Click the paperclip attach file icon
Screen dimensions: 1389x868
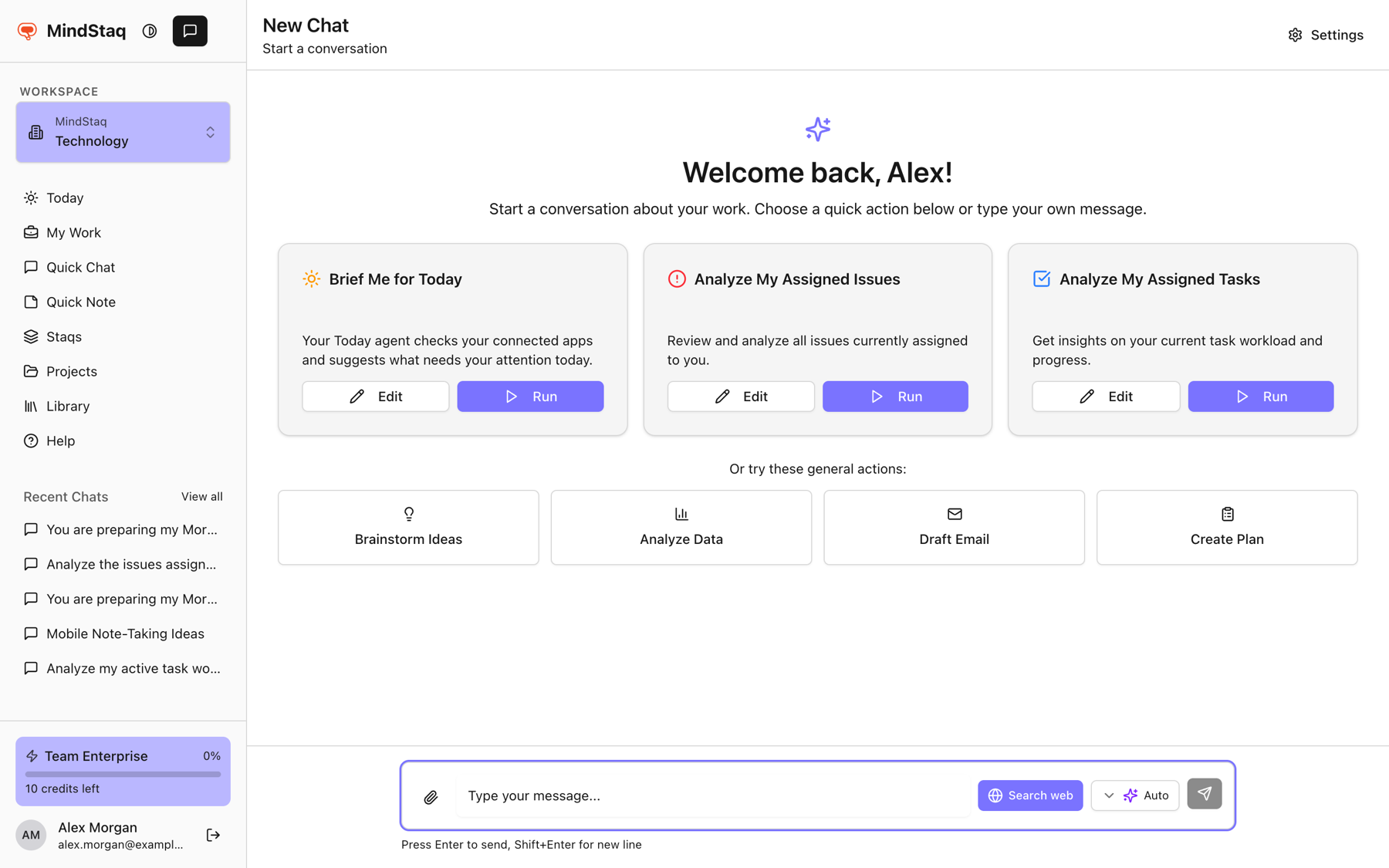431,796
